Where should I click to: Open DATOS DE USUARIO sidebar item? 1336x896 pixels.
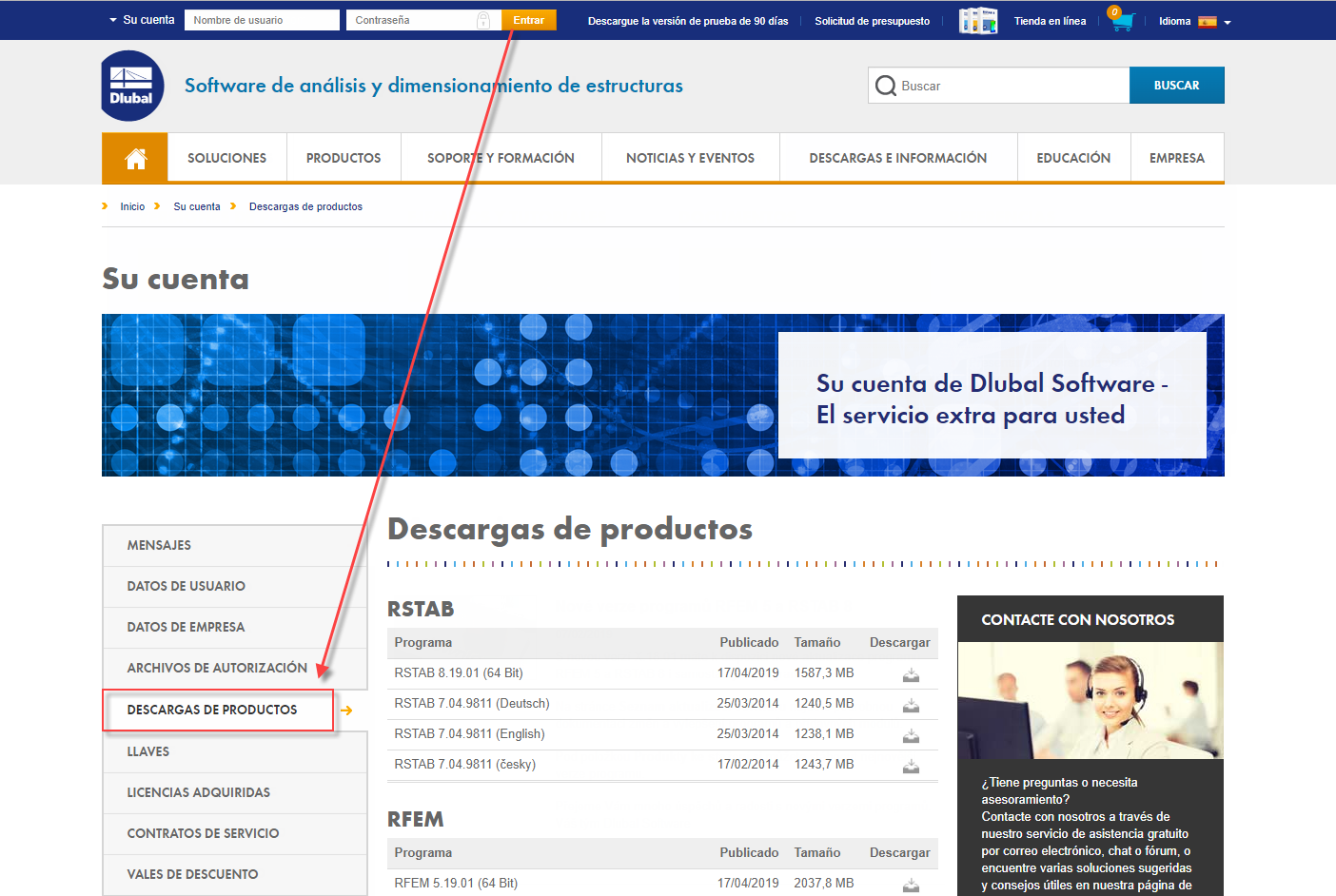[x=234, y=586]
